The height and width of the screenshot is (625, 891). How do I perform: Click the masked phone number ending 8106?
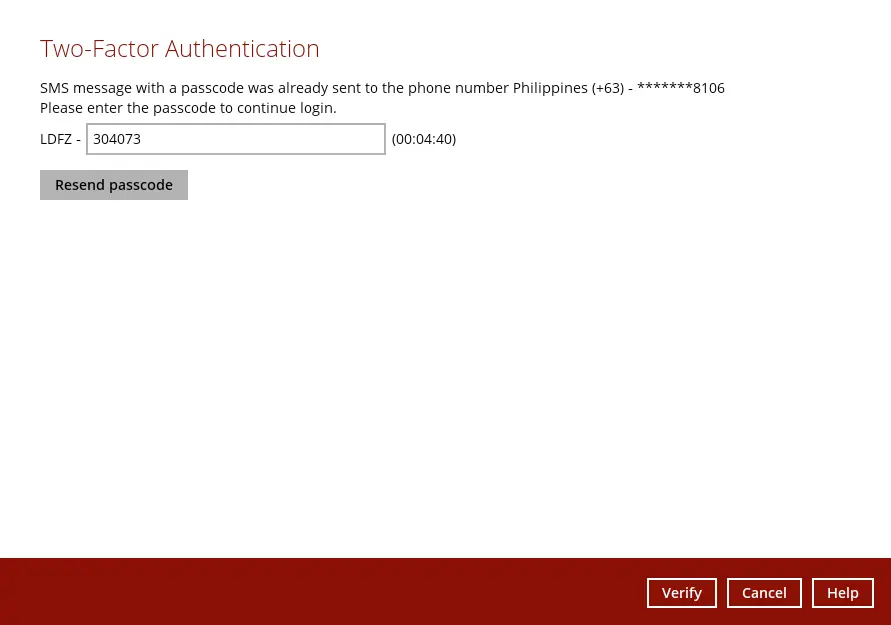coord(681,88)
